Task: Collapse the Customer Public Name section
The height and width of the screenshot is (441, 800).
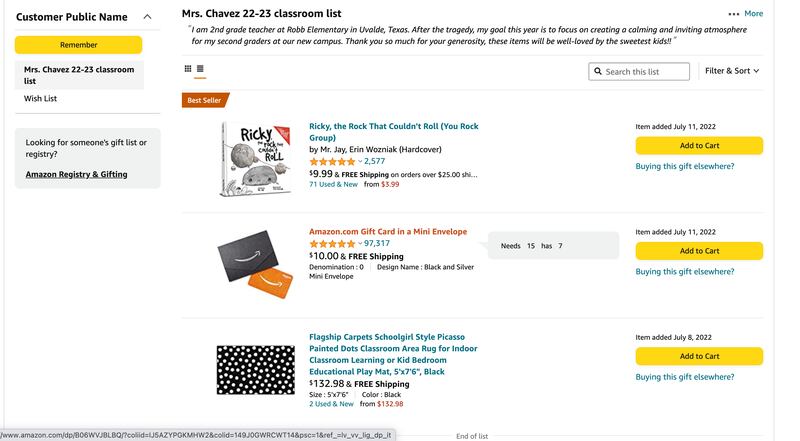Action: click(x=148, y=17)
